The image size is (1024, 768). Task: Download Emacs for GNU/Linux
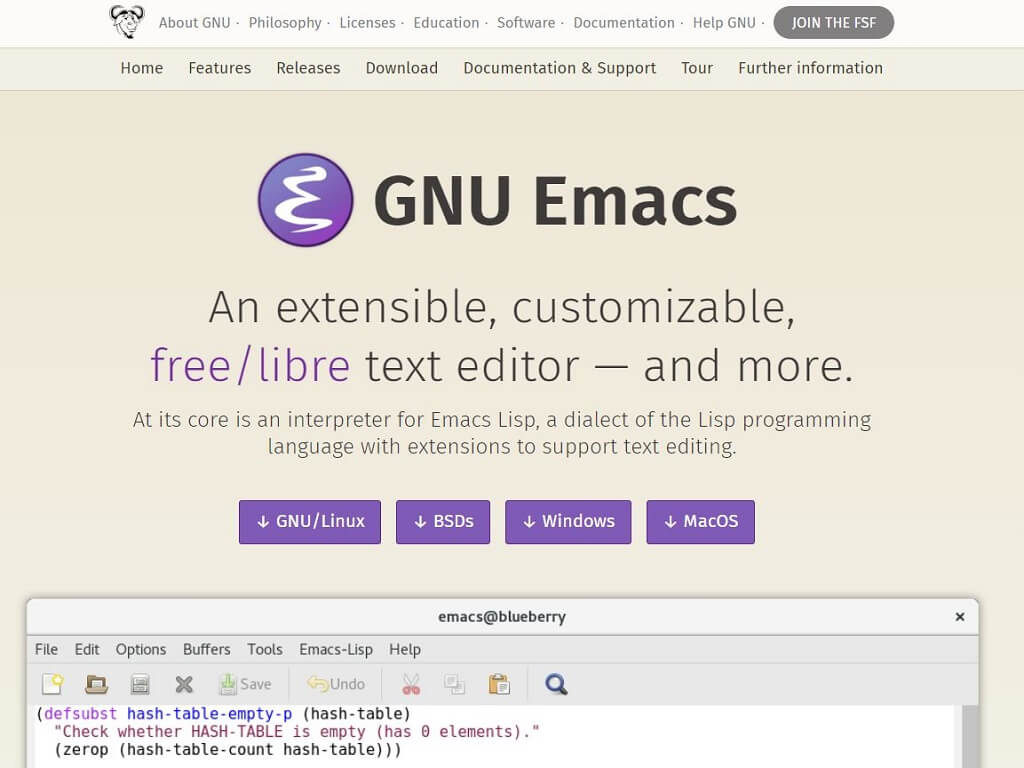[x=310, y=522]
